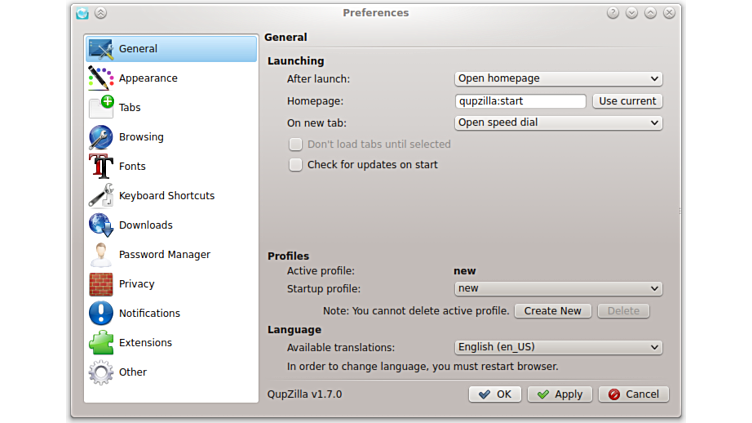The image size is (752, 423).
Task: Expand the Startup profile dropdown
Action: 558,289
